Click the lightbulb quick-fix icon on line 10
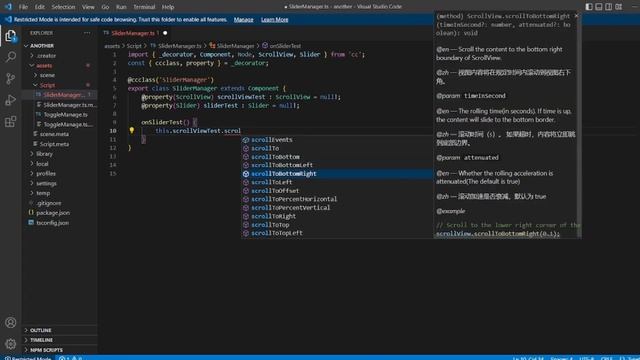Screen dimensions: 640x360 pyautogui.click(x=131, y=131)
